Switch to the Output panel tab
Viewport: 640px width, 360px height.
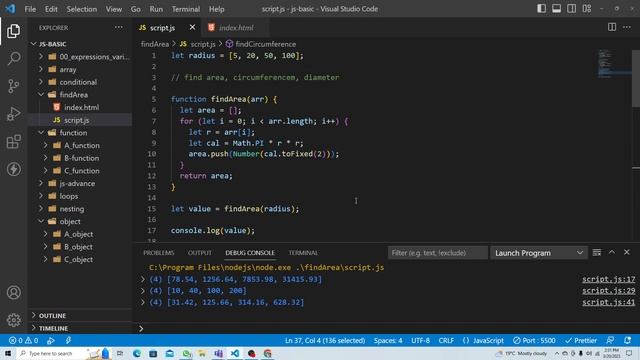[x=200, y=253]
